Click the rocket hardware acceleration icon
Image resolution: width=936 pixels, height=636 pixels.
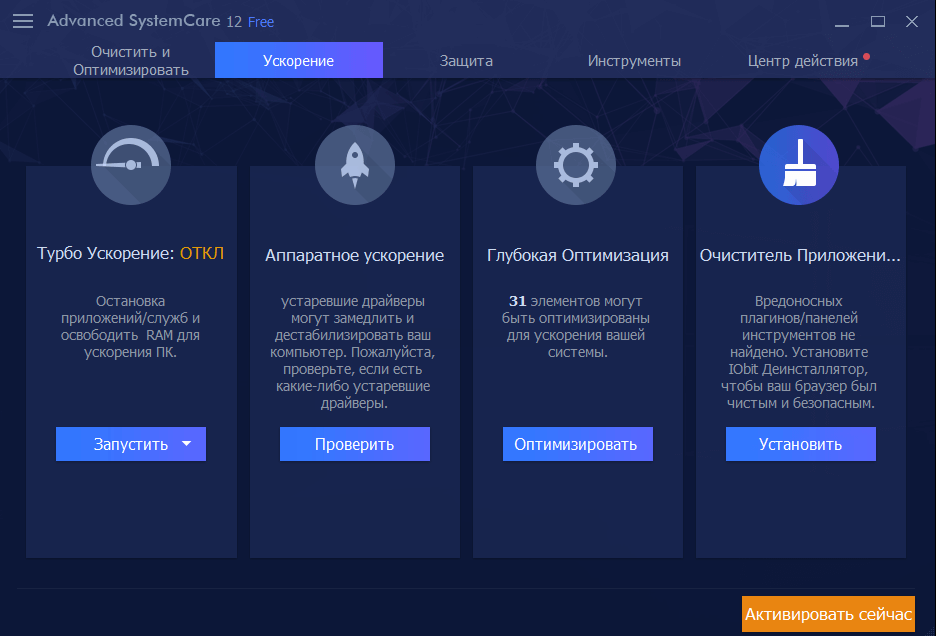click(355, 165)
